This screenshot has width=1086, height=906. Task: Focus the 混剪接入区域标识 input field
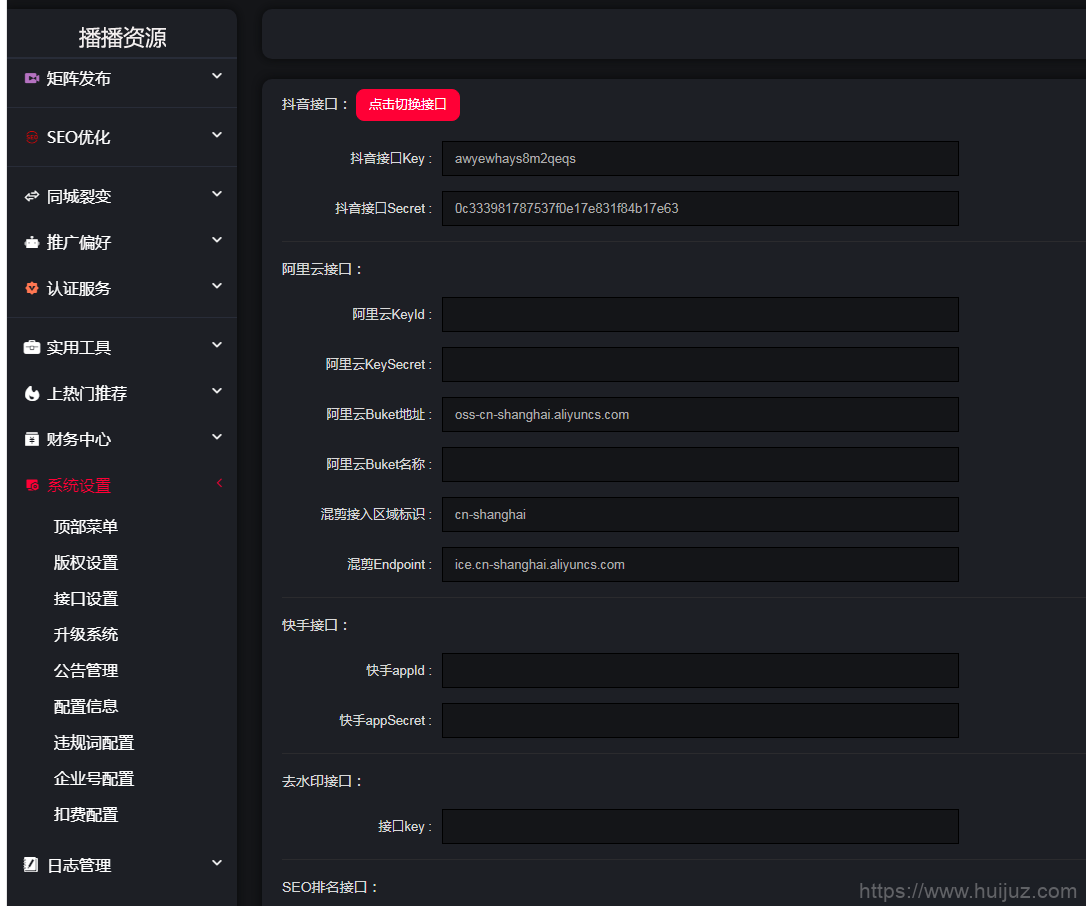(700, 515)
